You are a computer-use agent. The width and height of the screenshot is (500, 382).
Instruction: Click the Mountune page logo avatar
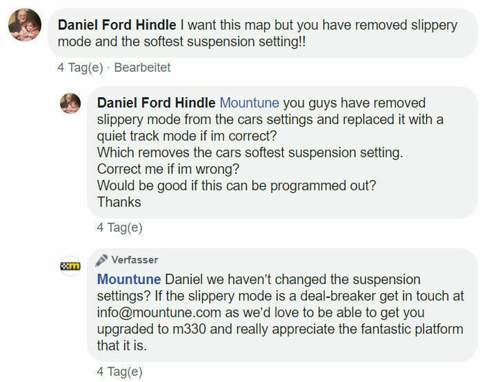(x=70, y=266)
